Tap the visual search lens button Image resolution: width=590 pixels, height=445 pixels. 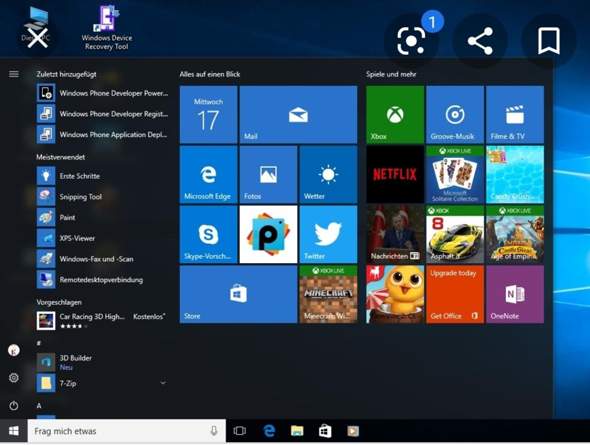pyautogui.click(x=411, y=40)
